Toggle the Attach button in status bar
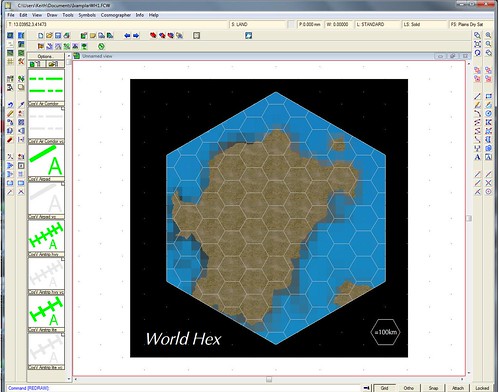This screenshot has height=392, width=499. pyautogui.click(x=458, y=388)
